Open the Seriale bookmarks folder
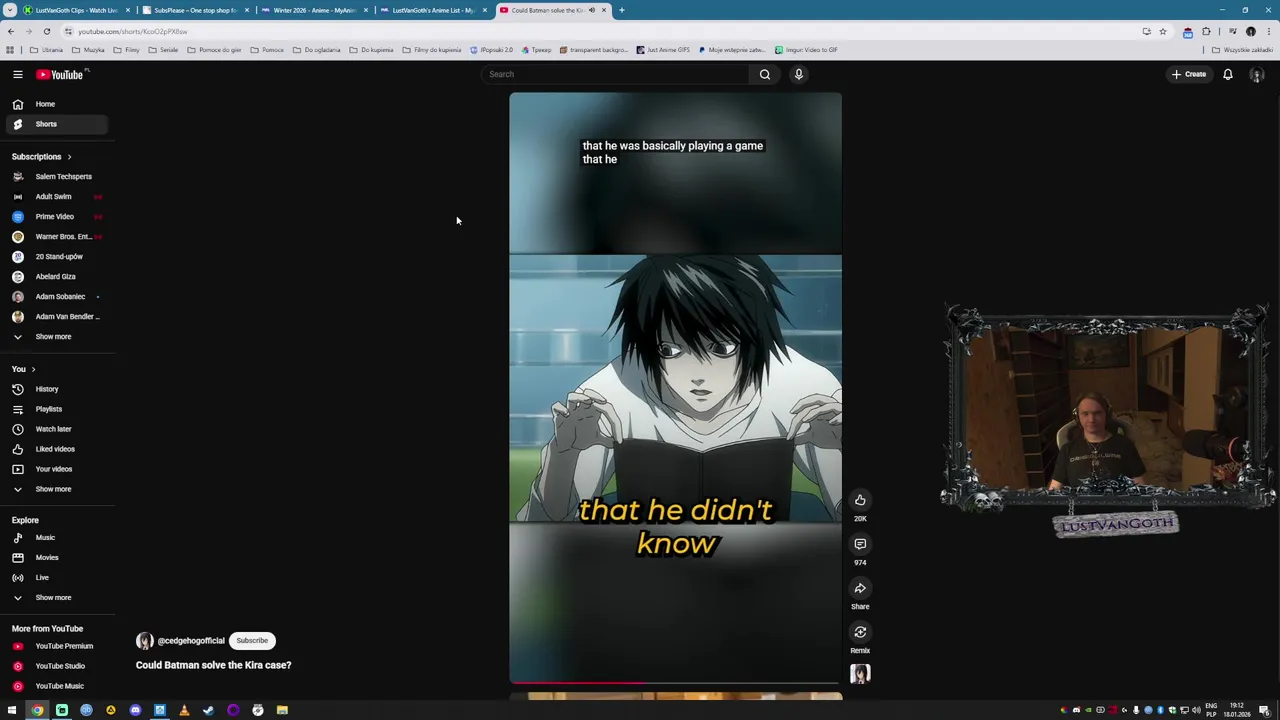This screenshot has width=1280, height=720. click(x=163, y=50)
